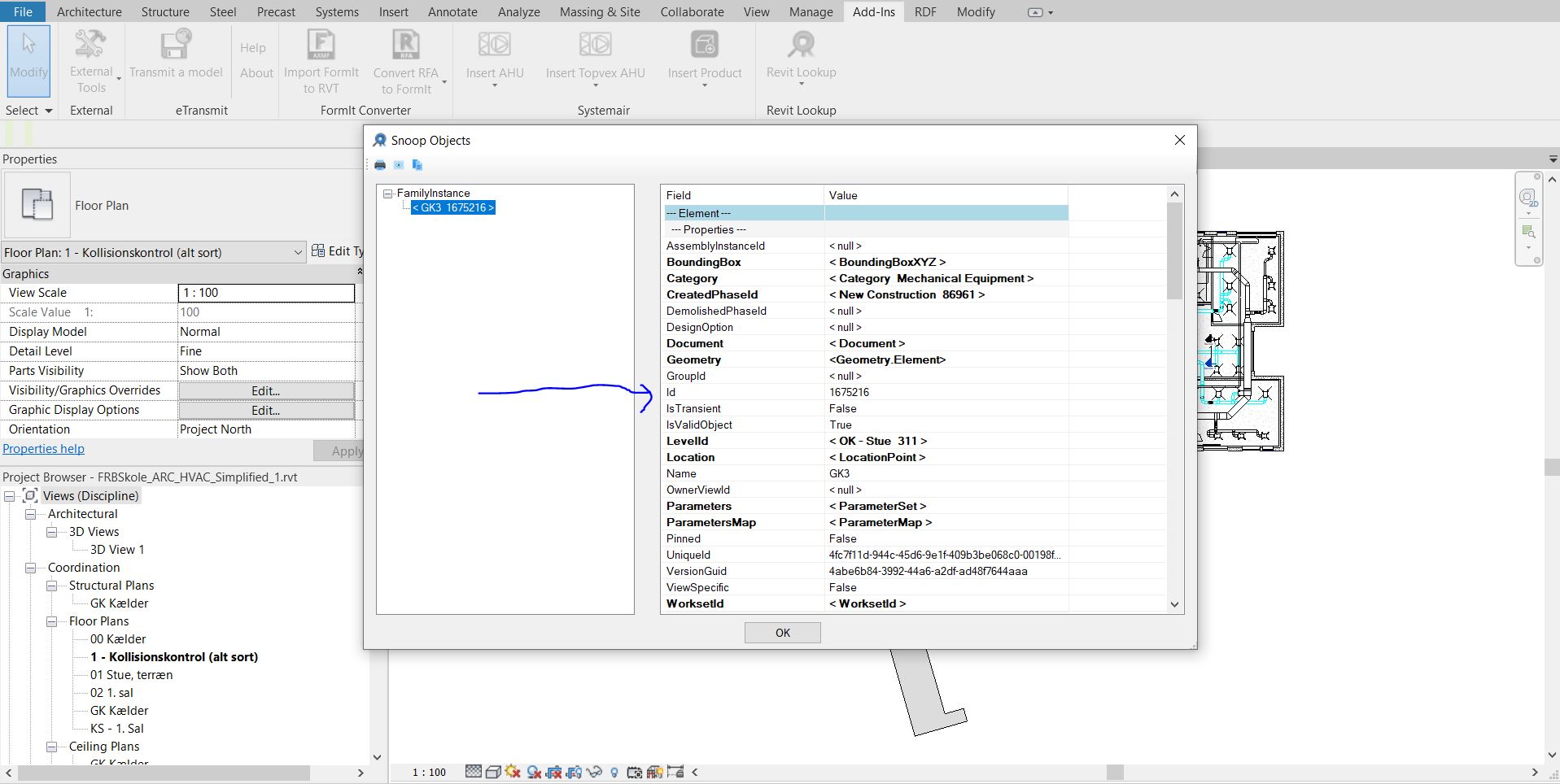Switch to the Collaborate tab
1560x784 pixels.
pos(692,11)
